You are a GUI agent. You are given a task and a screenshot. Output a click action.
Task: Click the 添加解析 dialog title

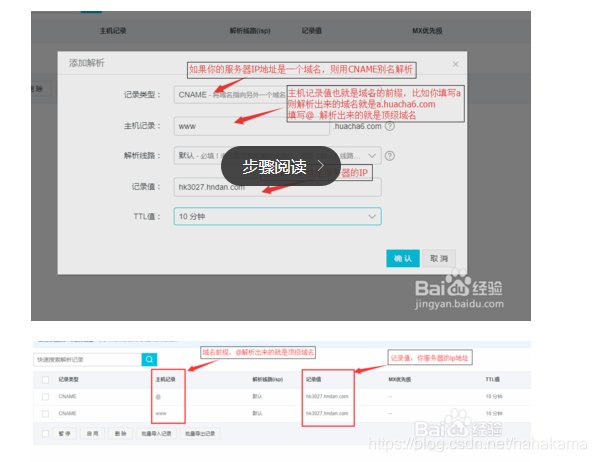point(86,63)
